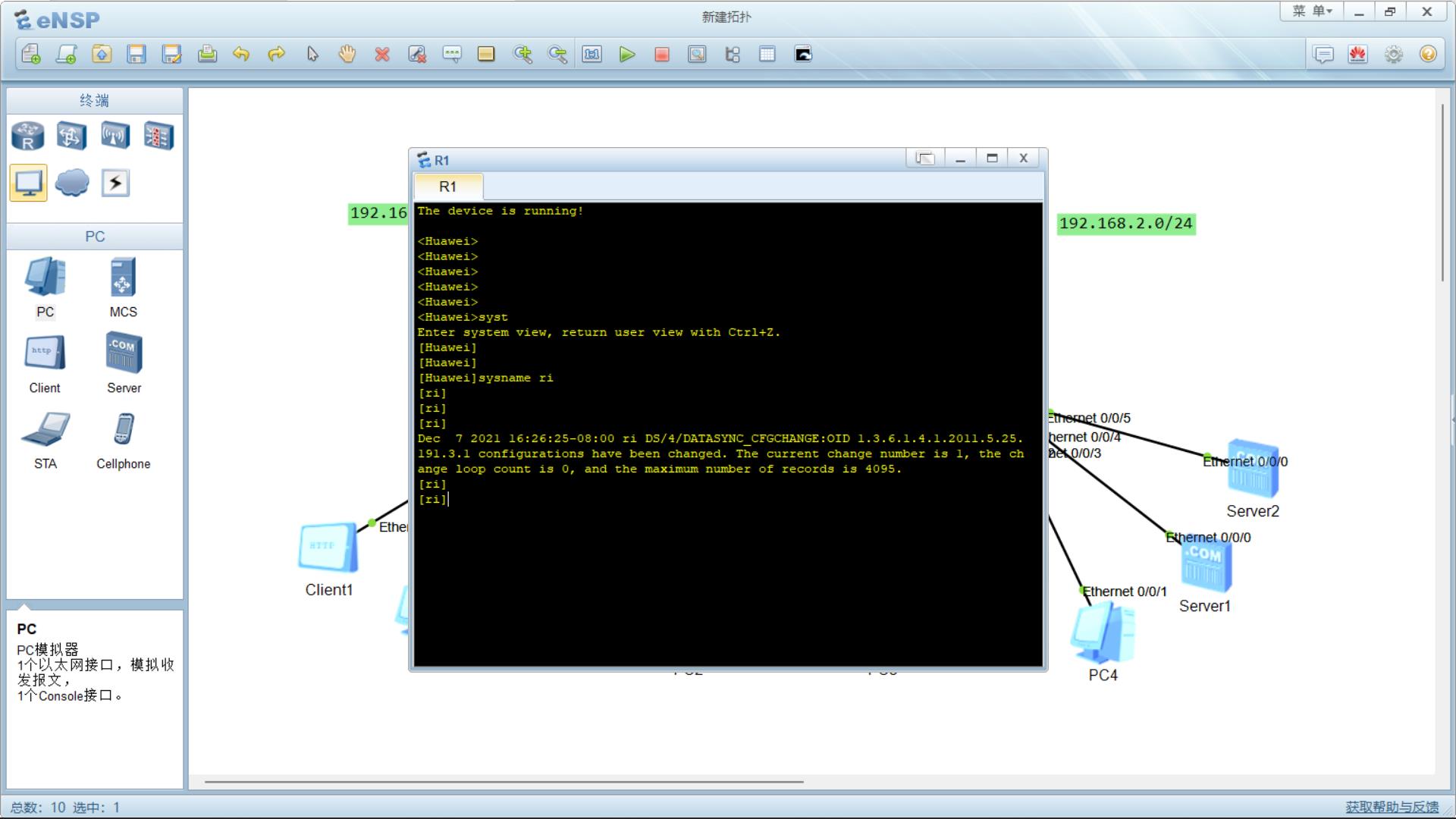The width and height of the screenshot is (1456, 819).
Task: Click the 192.168.2.0/24 network label
Action: pyautogui.click(x=1126, y=224)
